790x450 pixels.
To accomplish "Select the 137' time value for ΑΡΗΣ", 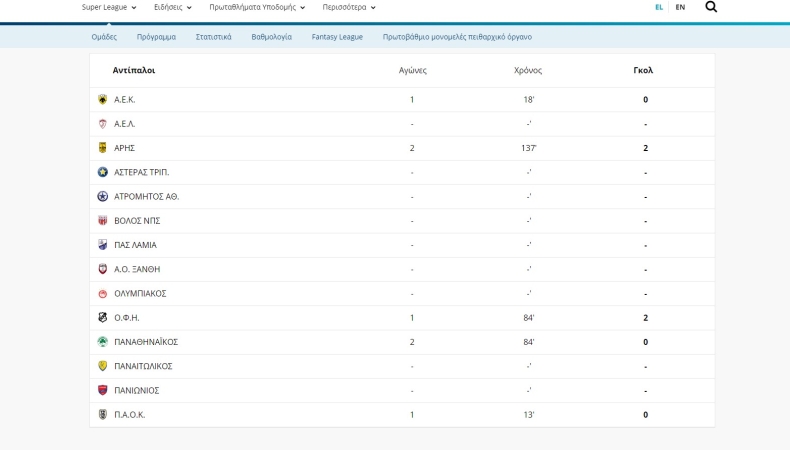I will (529, 148).
